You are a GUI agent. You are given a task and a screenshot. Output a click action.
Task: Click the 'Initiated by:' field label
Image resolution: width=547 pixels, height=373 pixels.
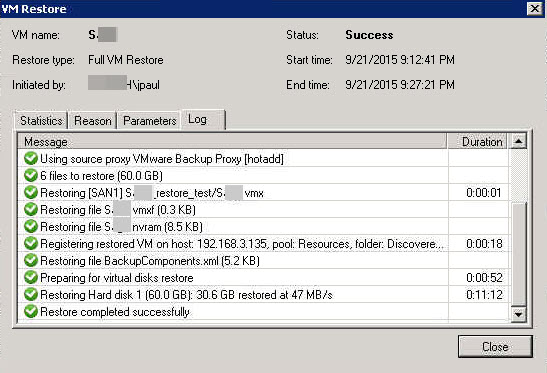[39, 85]
